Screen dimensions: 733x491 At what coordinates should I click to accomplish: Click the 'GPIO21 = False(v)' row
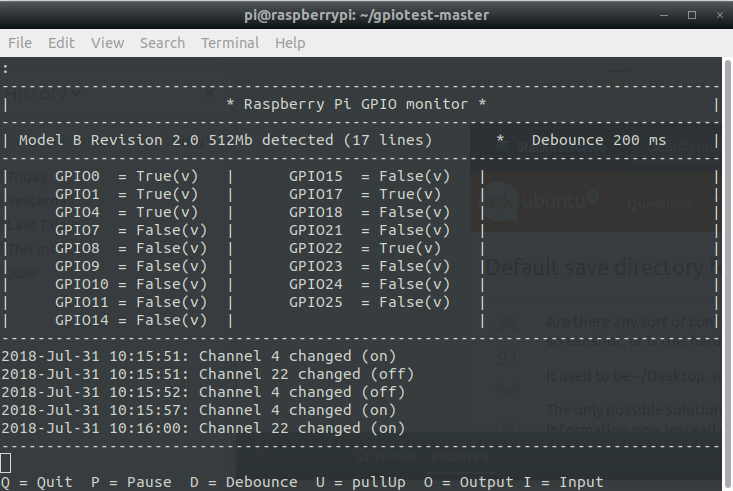(x=369, y=230)
